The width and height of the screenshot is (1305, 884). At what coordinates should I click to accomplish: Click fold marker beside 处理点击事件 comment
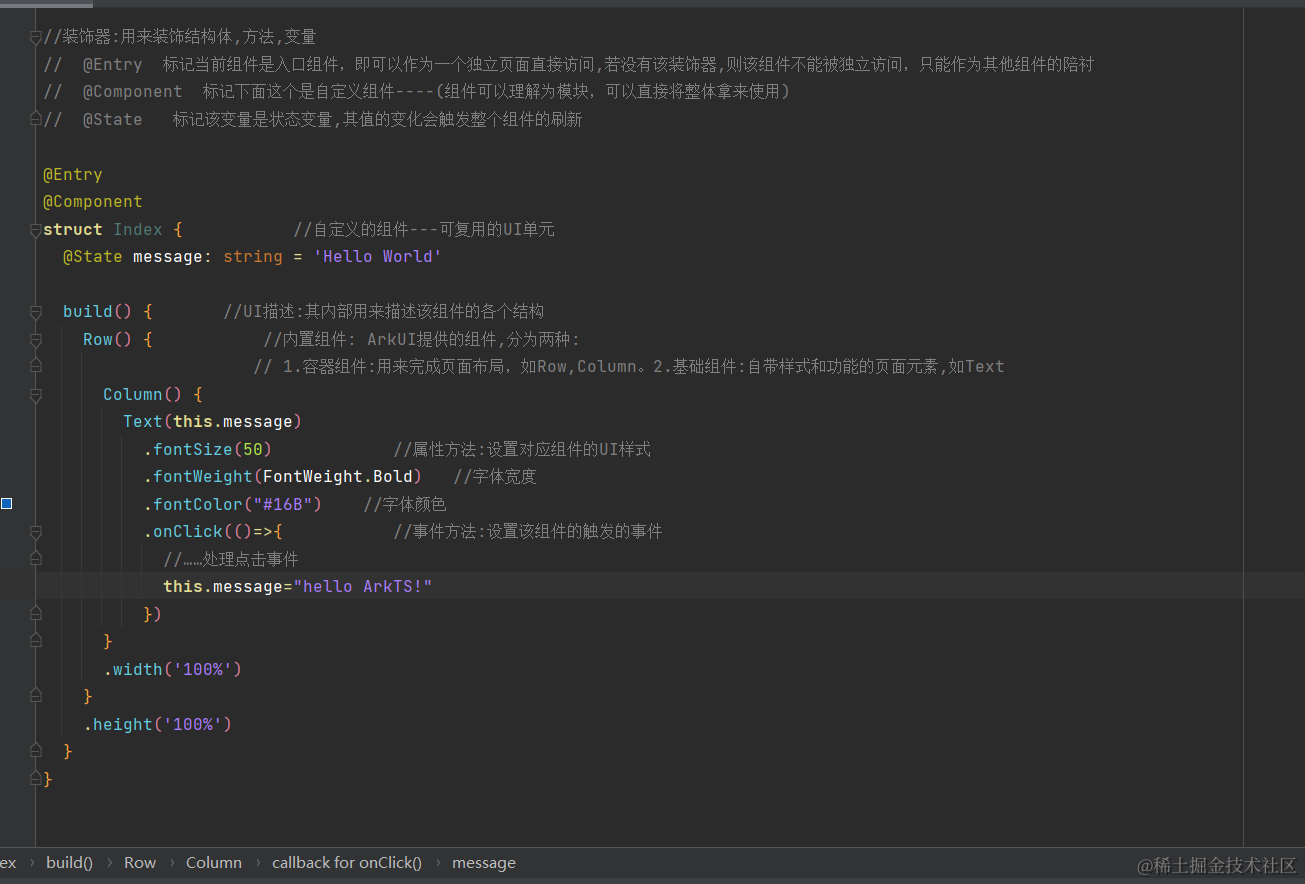point(36,559)
